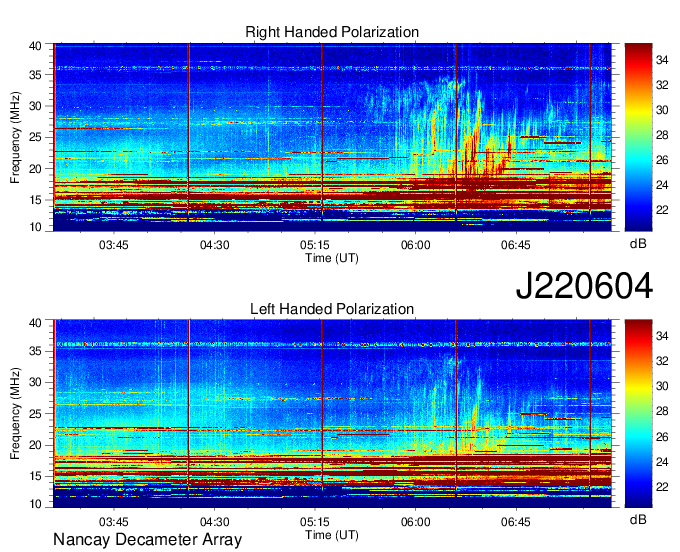680x552 pixels.
Task: Click the 24 dB label on upper colorbar
Action: pyautogui.click(x=662, y=185)
